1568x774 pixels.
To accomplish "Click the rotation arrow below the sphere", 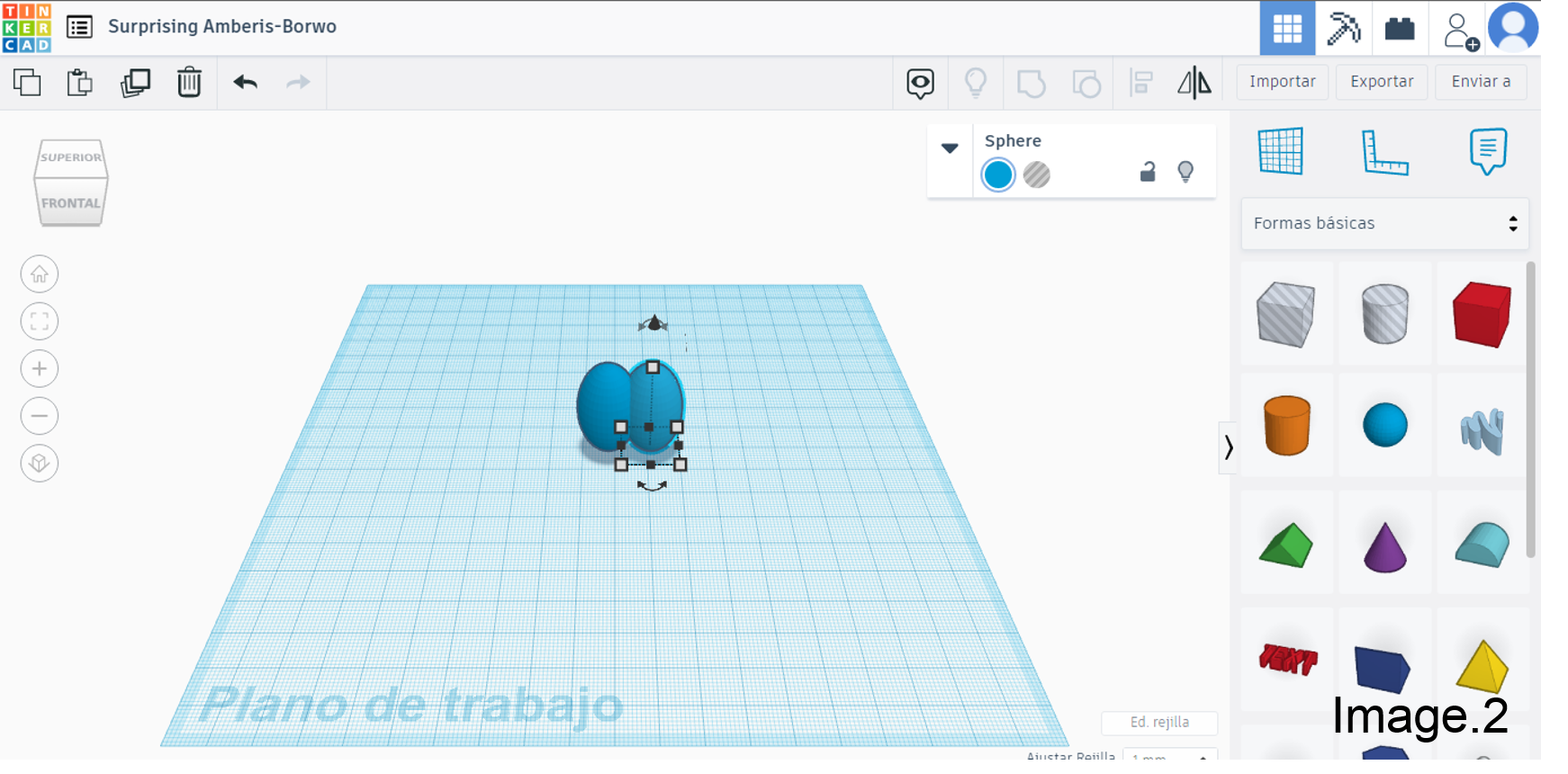I will tap(652, 486).
